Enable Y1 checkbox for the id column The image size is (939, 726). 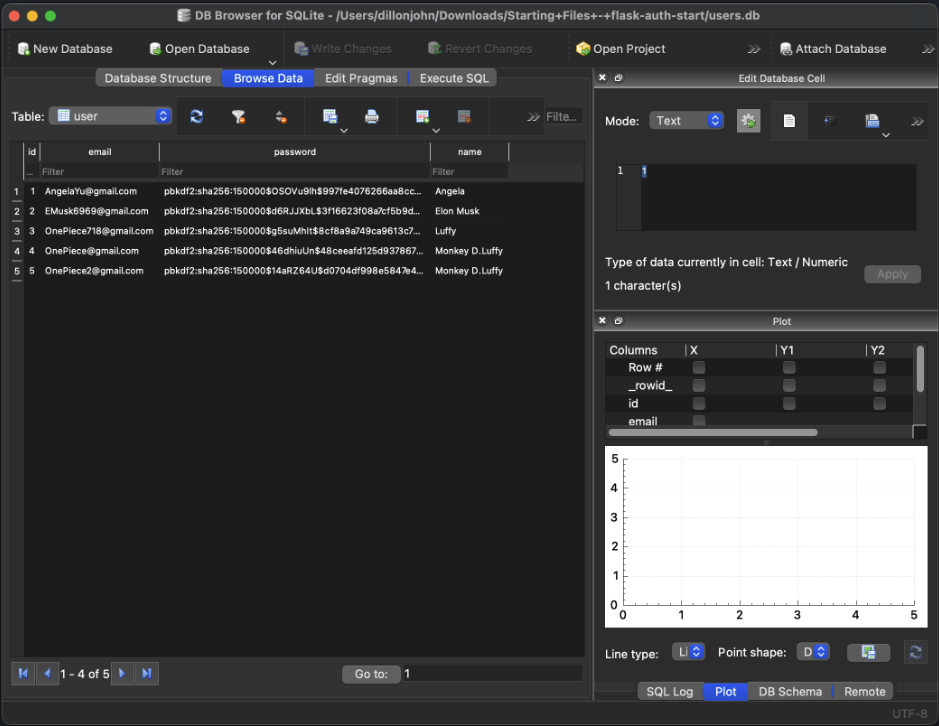click(789, 403)
